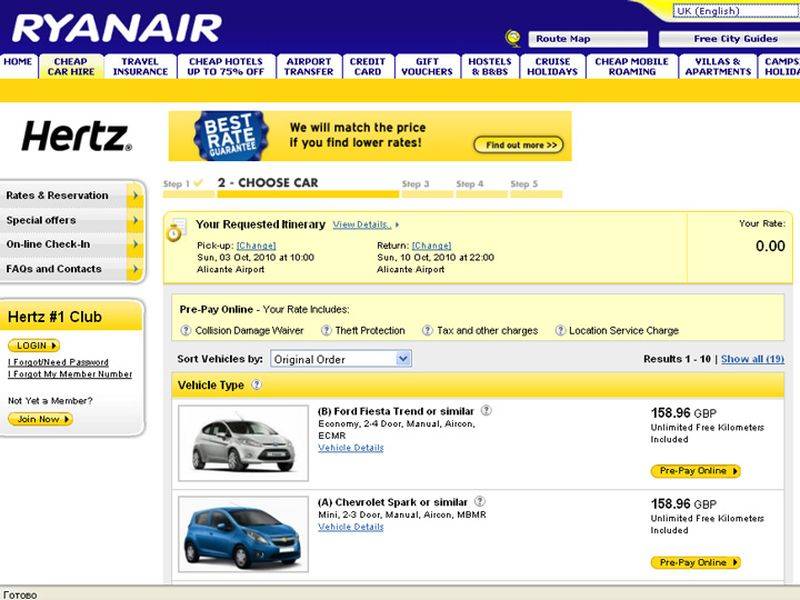Click arrow beside FAQs and Contacts
Image resolution: width=800 pixels, height=600 pixels.
point(135,268)
